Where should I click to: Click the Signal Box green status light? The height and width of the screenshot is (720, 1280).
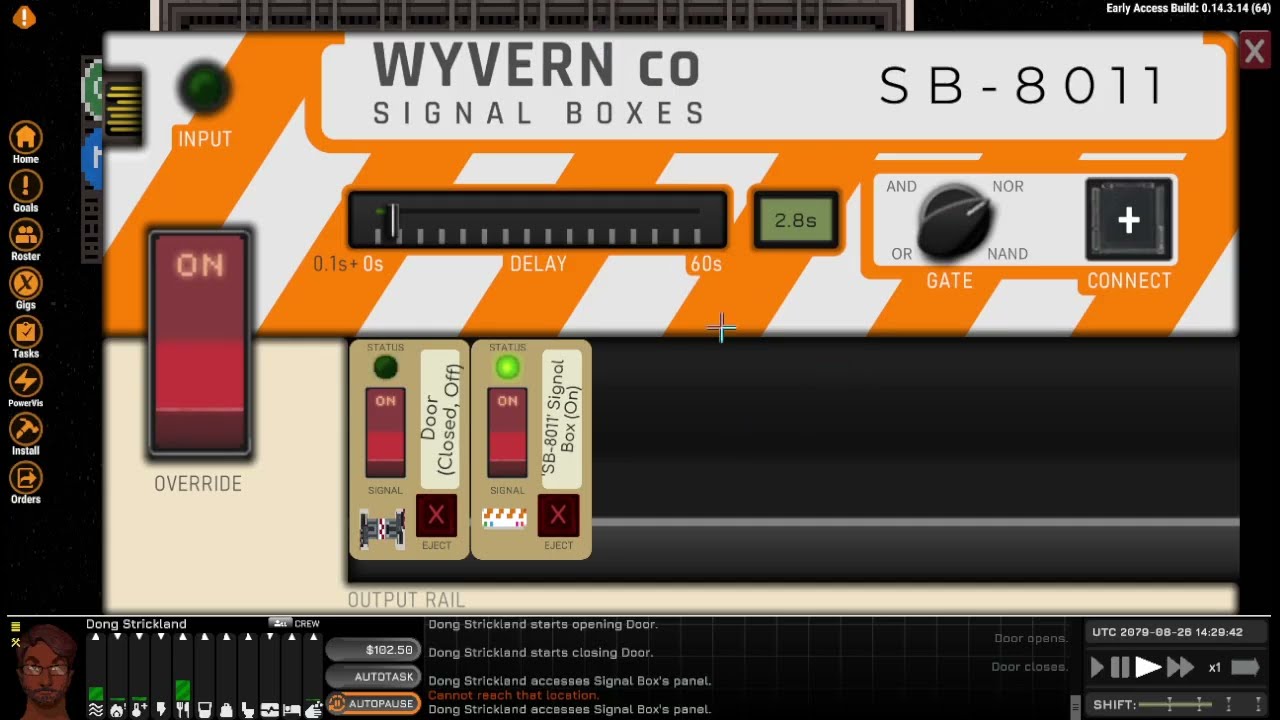[x=507, y=369]
